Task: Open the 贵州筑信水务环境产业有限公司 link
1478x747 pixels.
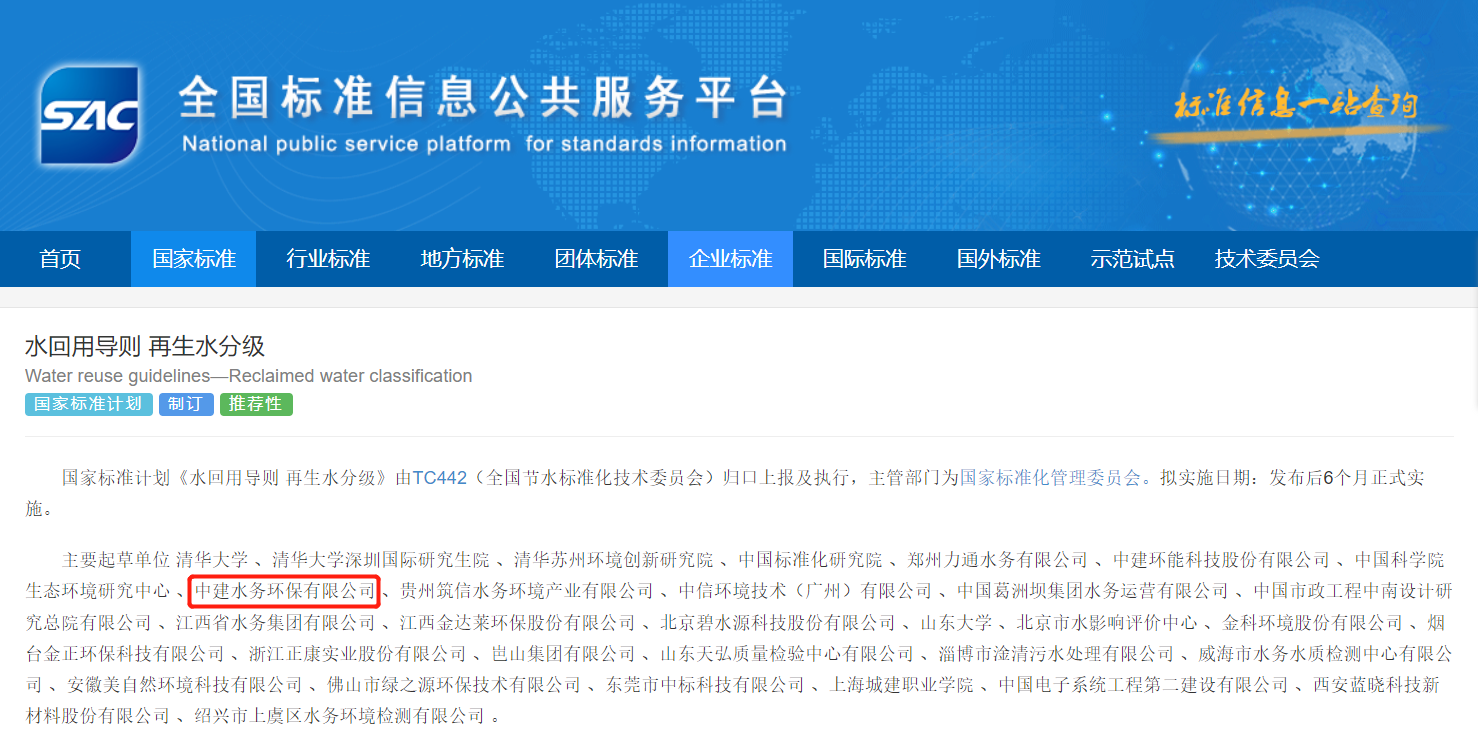Action: coord(527,591)
